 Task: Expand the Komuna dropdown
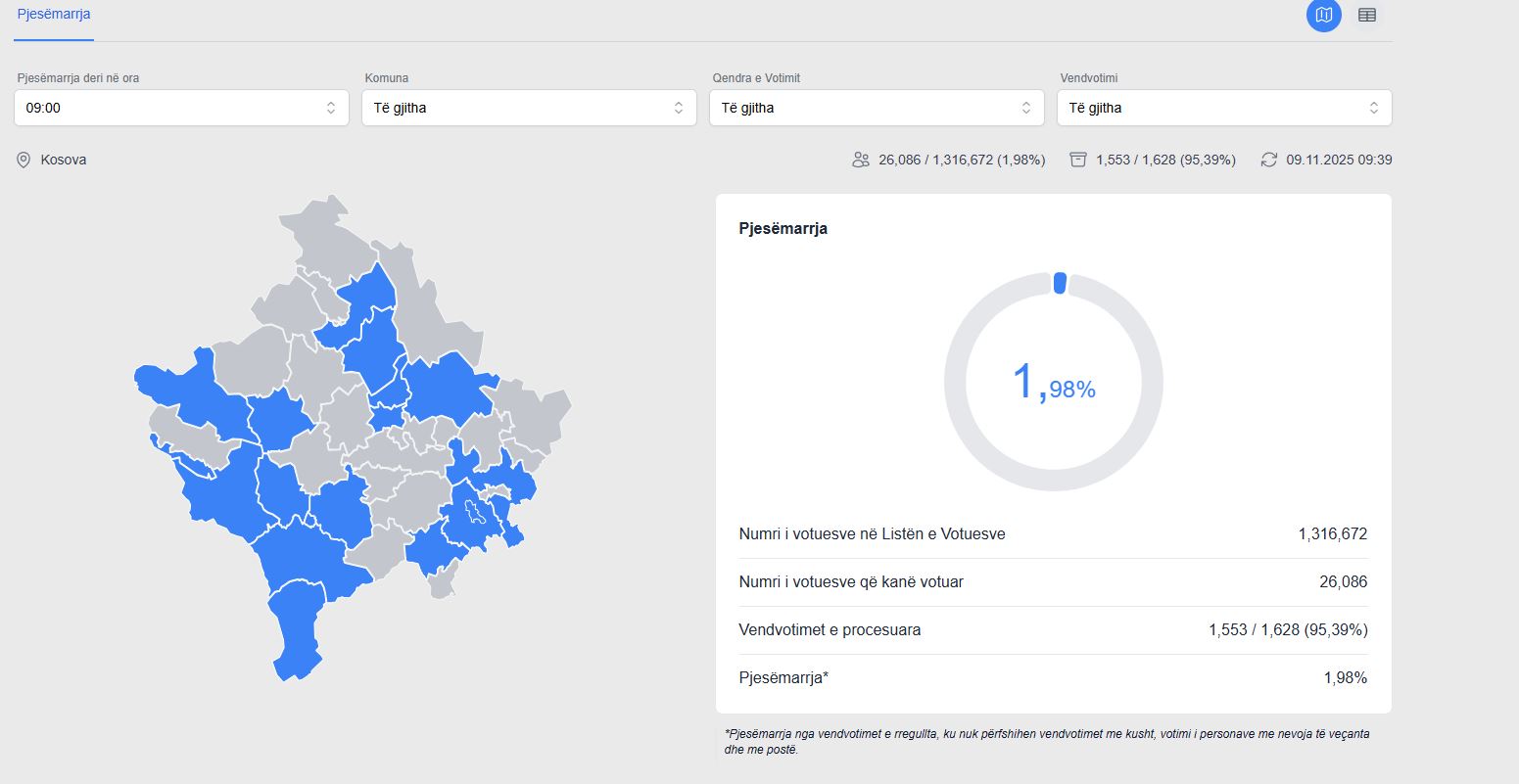point(529,108)
